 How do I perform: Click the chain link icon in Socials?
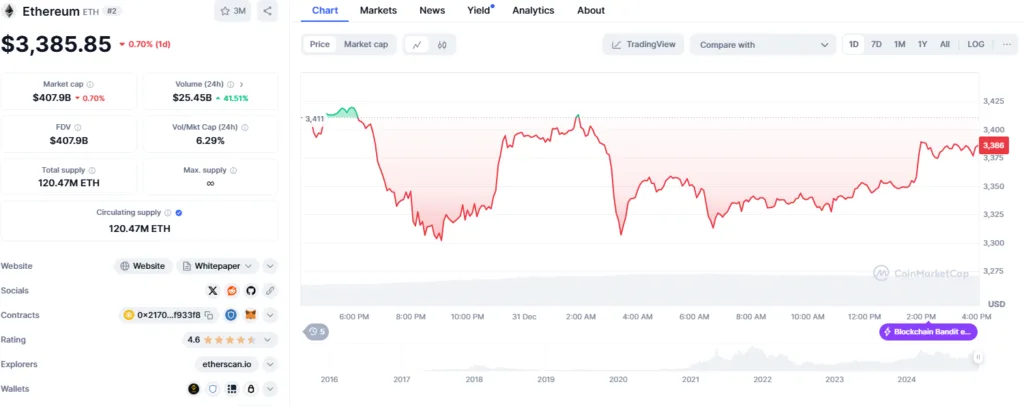(270, 290)
